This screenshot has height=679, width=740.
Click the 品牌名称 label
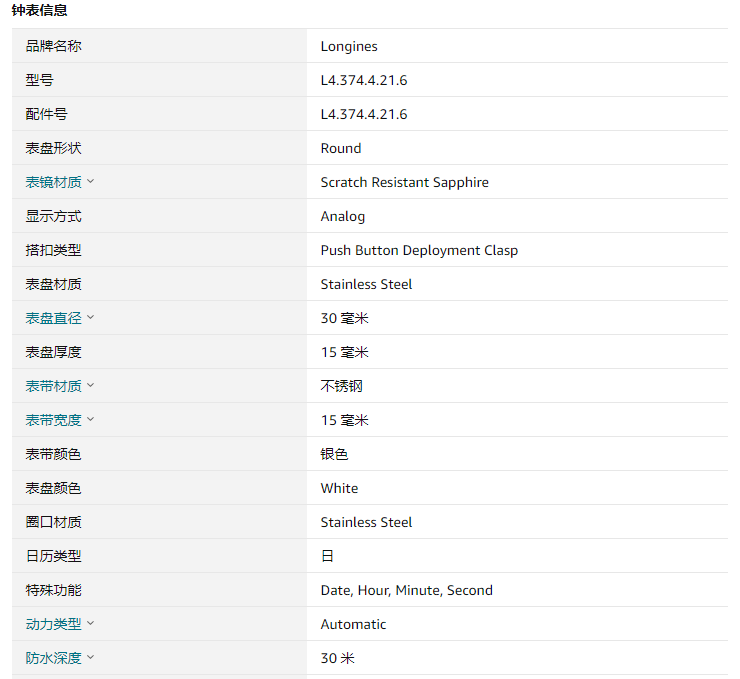[x=53, y=46]
